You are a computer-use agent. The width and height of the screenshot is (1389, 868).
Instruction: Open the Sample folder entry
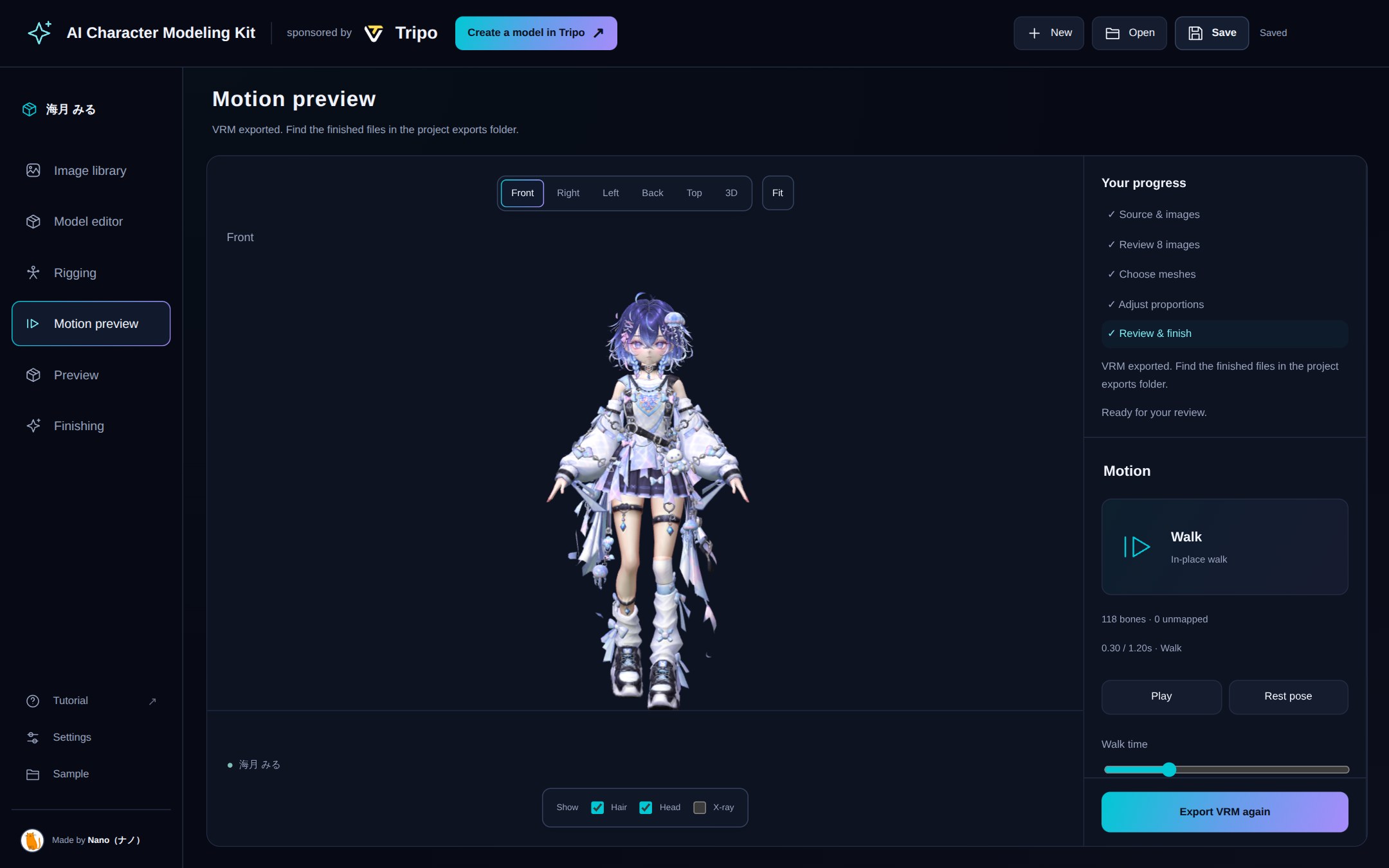pos(91,774)
